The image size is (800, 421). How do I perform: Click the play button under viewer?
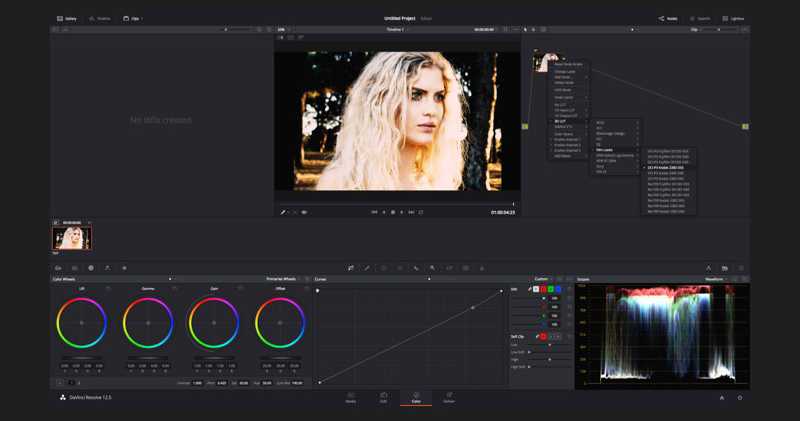tap(402, 212)
